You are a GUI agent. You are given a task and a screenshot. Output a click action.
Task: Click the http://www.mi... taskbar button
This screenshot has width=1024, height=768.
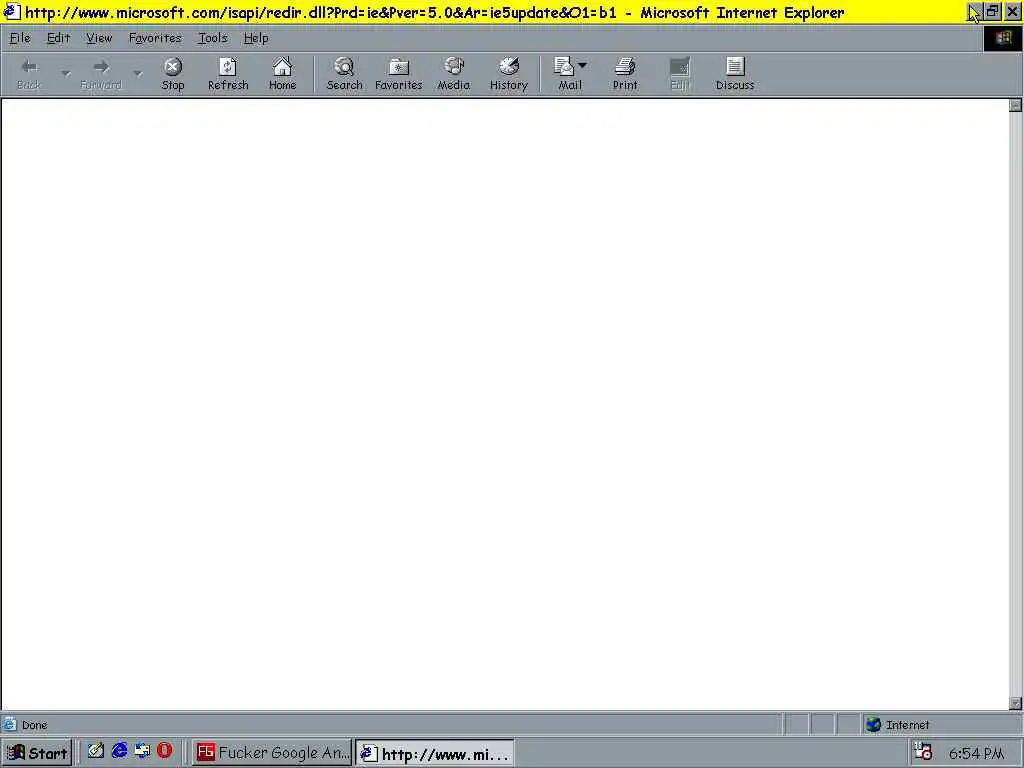pyautogui.click(x=435, y=753)
